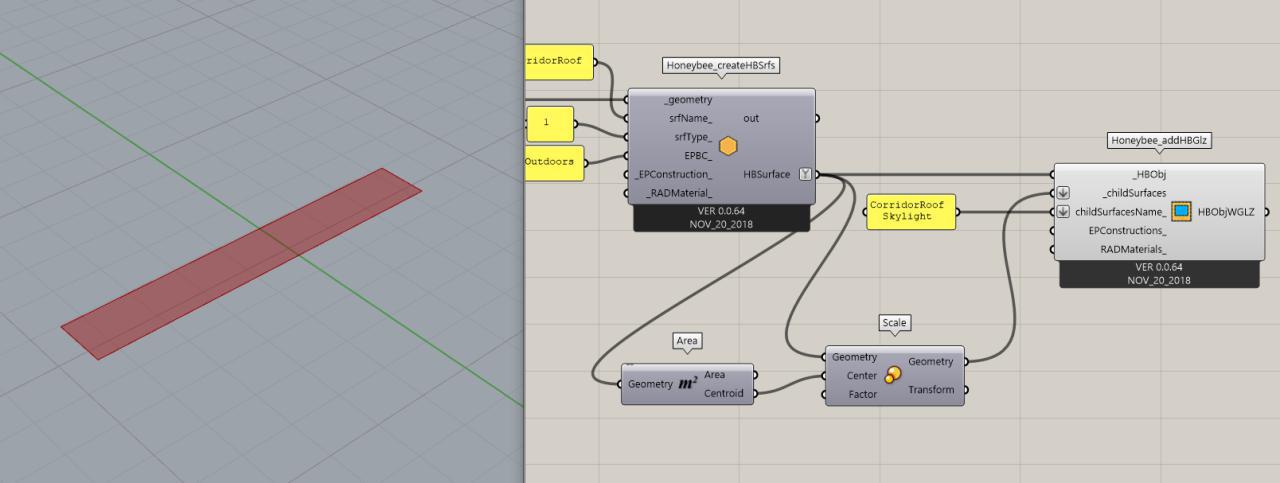Click the _geometry input on createHBSrfs
Screen dimensions: 1280x483
pos(687,99)
